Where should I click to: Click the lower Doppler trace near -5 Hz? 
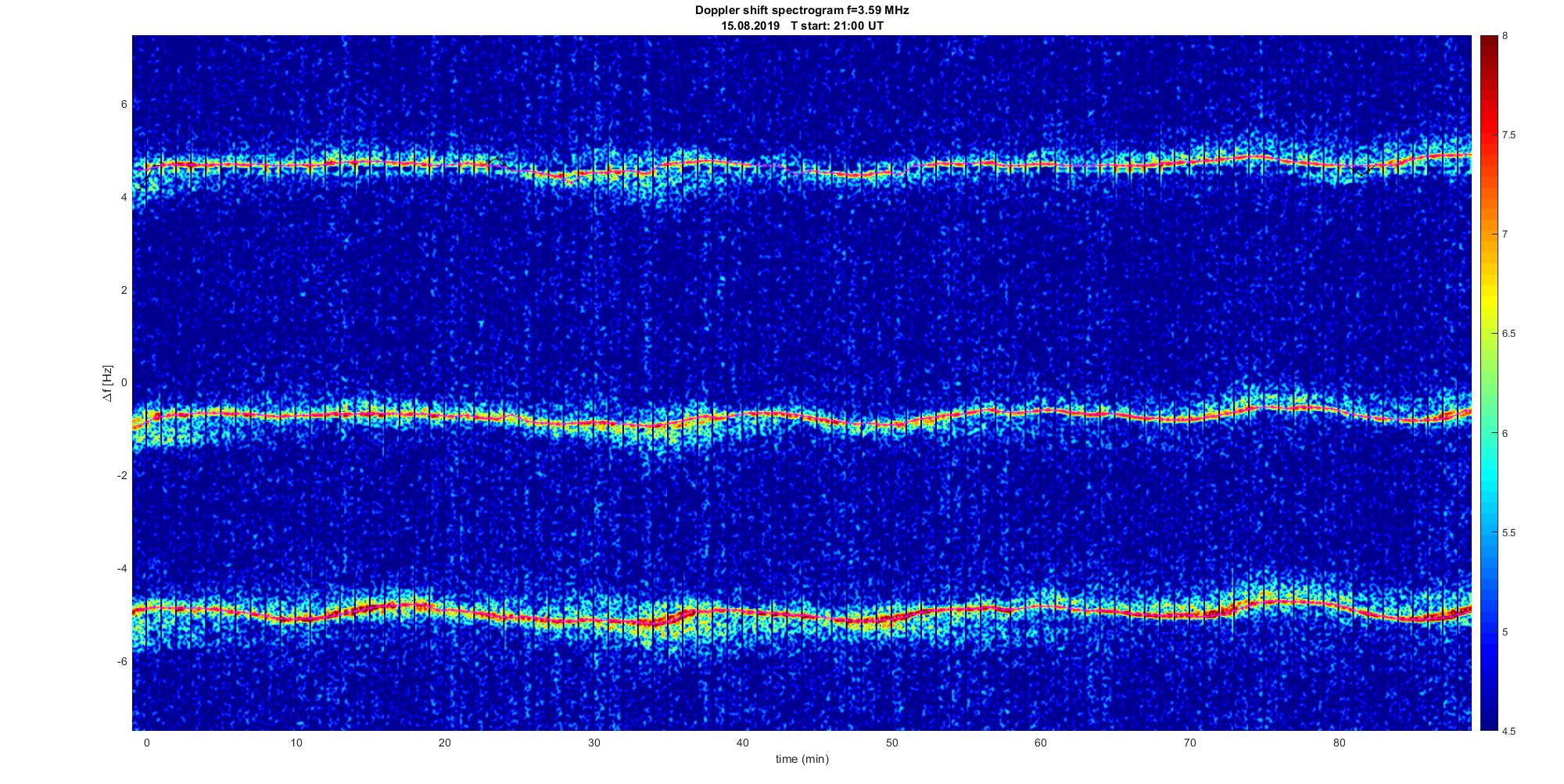(x=802, y=615)
